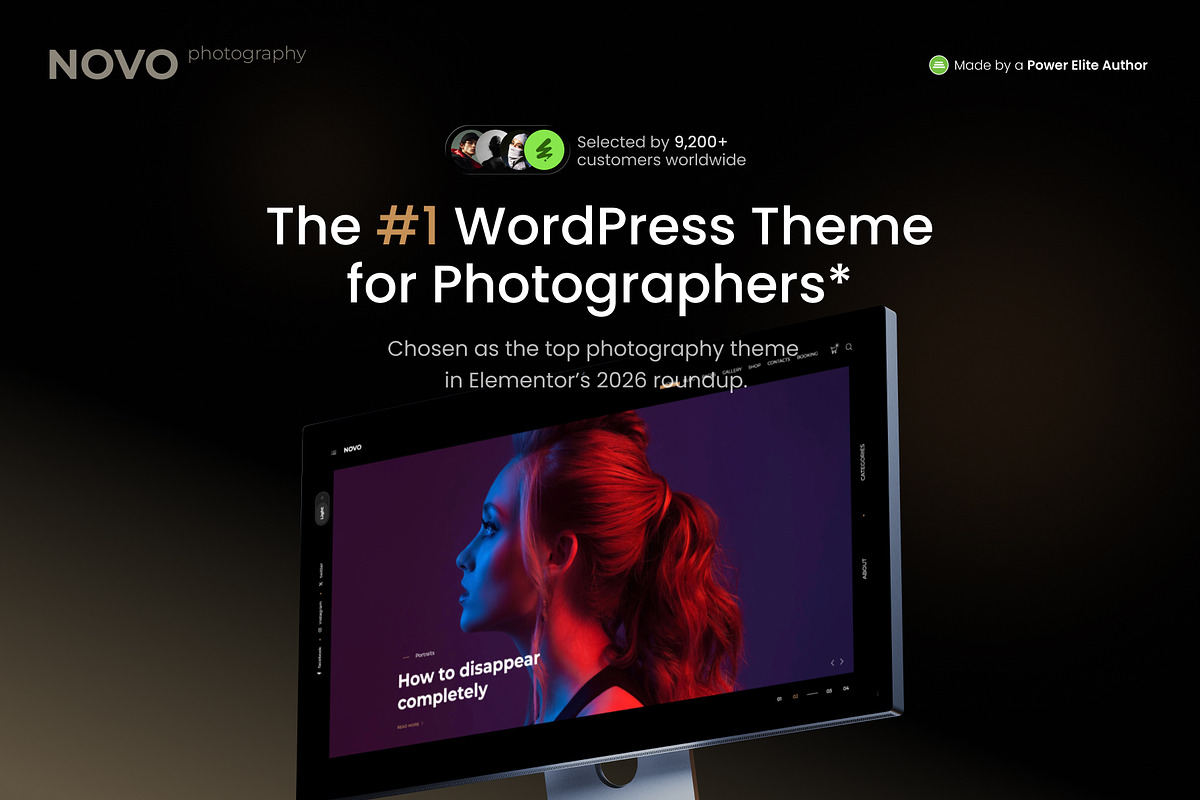Open the Instagram social link
The image size is (1200, 800).
[320, 616]
